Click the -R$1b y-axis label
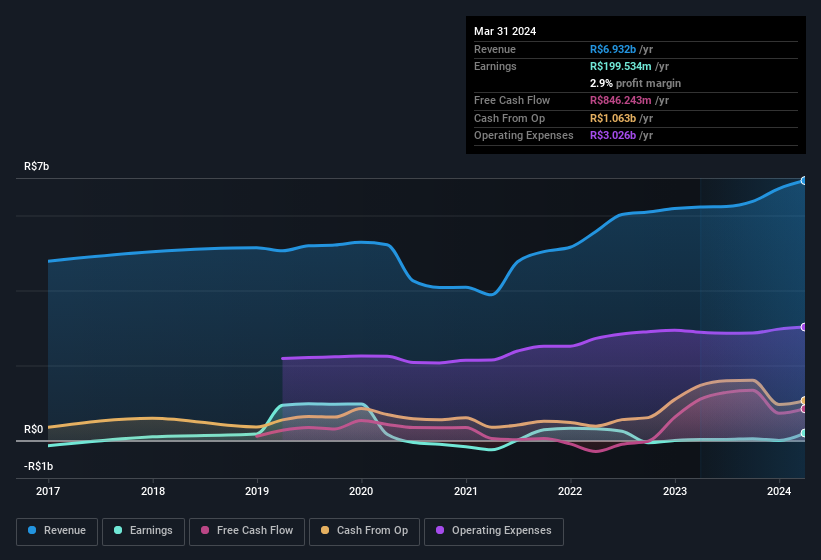The image size is (821, 560). (39, 466)
